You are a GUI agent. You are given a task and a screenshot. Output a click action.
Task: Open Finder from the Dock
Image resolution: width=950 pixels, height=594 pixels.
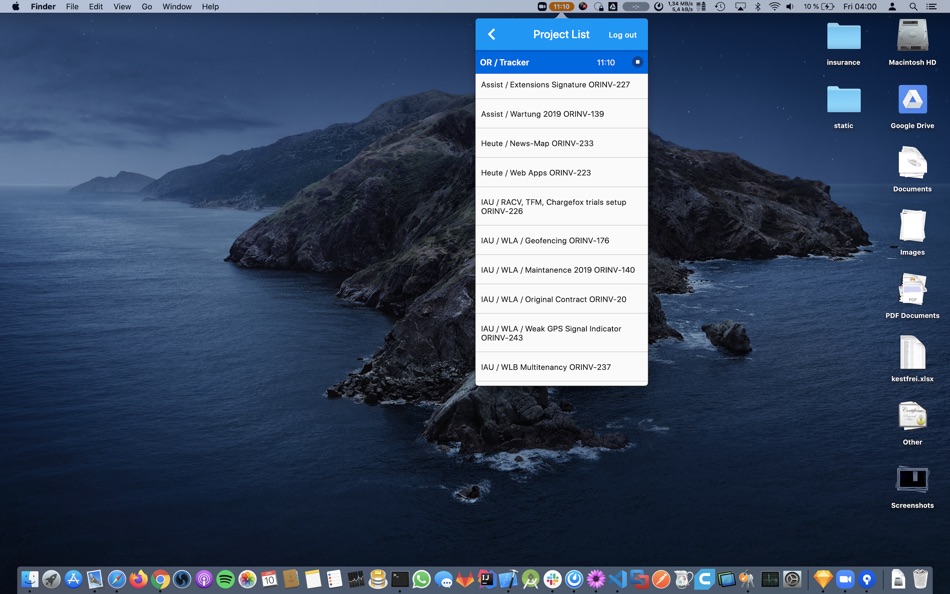pyautogui.click(x=30, y=579)
